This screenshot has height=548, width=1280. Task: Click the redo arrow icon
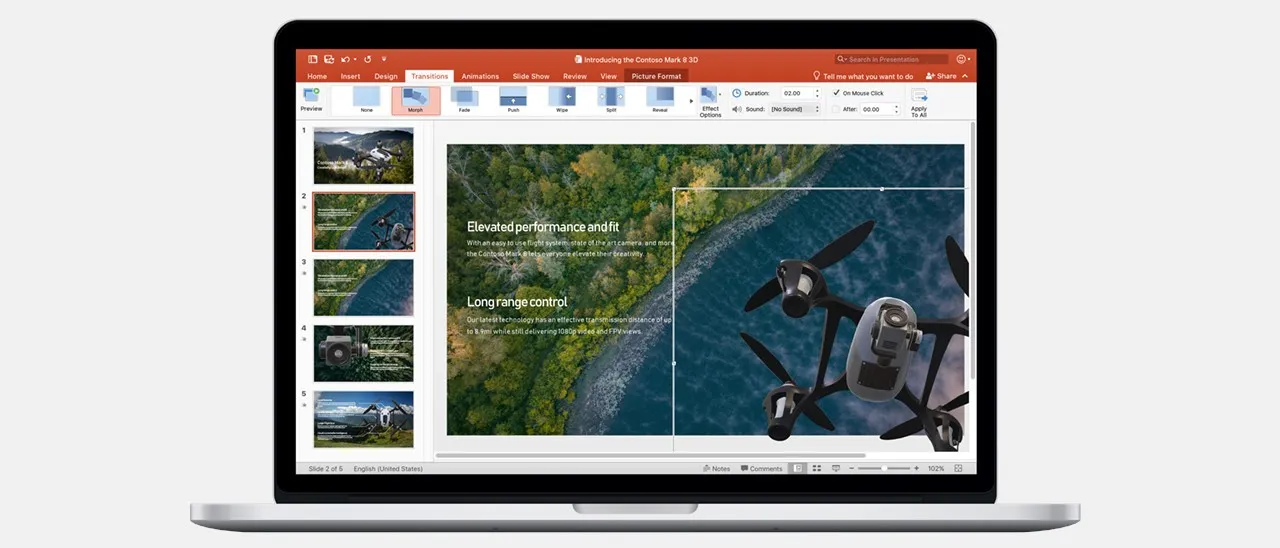pos(368,59)
